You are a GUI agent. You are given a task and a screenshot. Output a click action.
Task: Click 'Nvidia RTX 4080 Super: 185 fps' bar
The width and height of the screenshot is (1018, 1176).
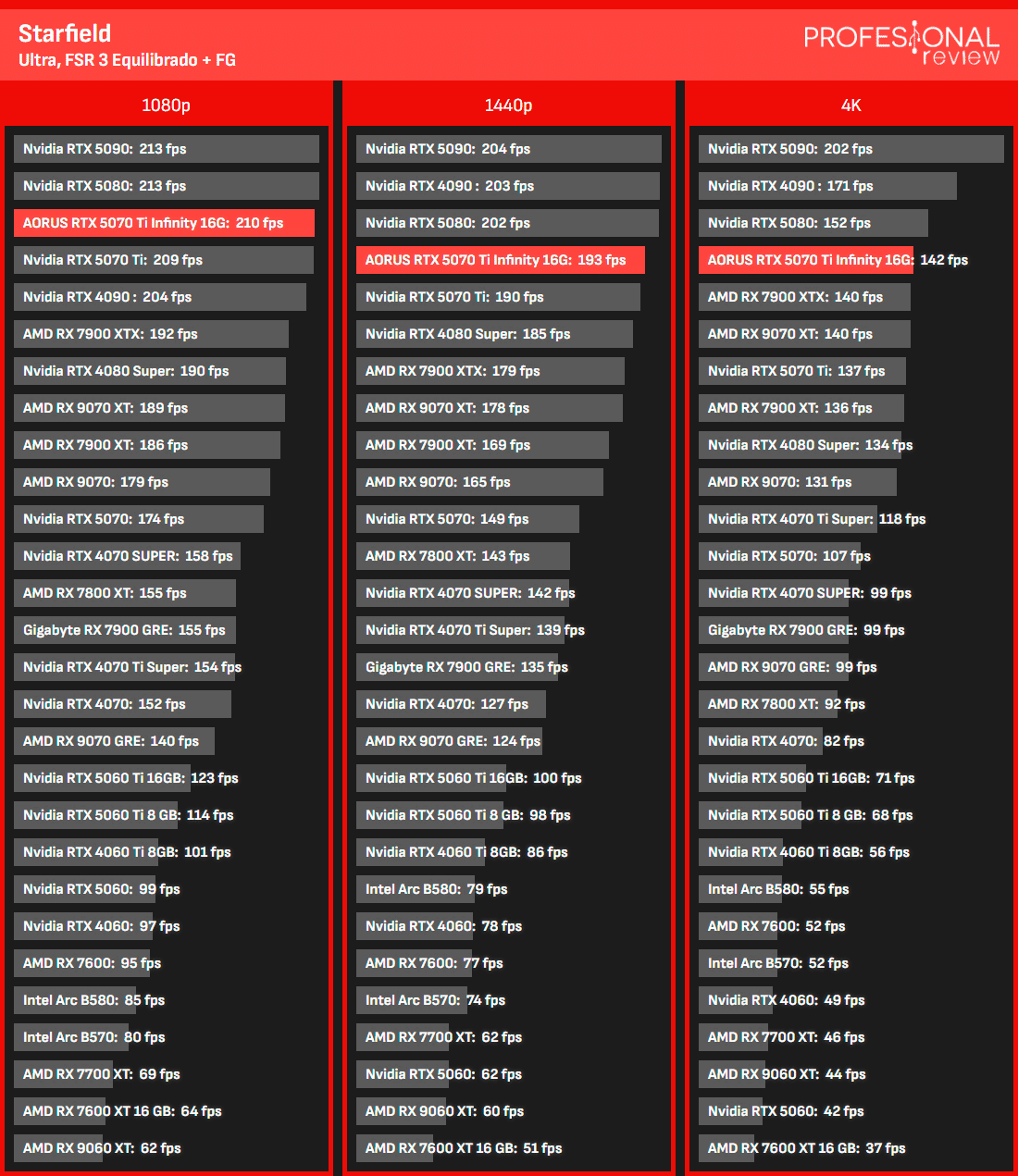[x=494, y=334]
